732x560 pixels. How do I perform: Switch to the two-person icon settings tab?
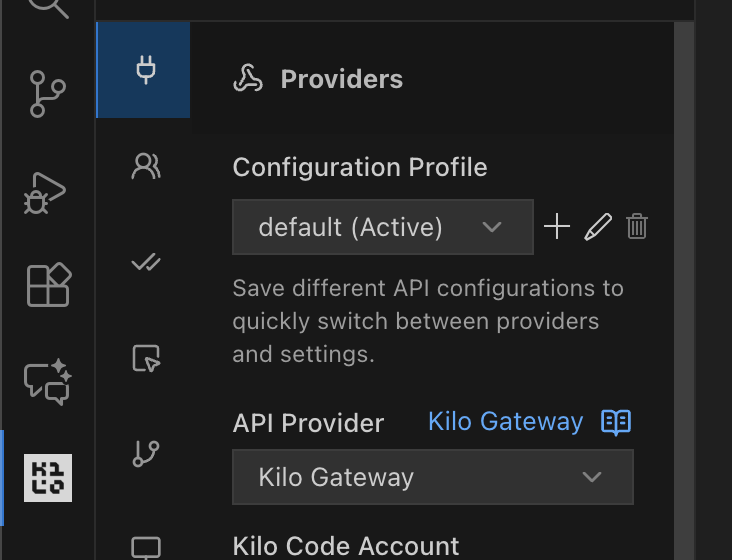(145, 166)
